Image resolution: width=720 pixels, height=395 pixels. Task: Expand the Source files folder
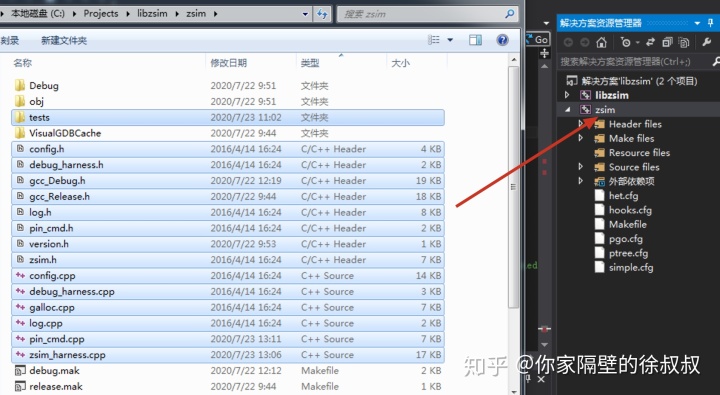coord(581,167)
